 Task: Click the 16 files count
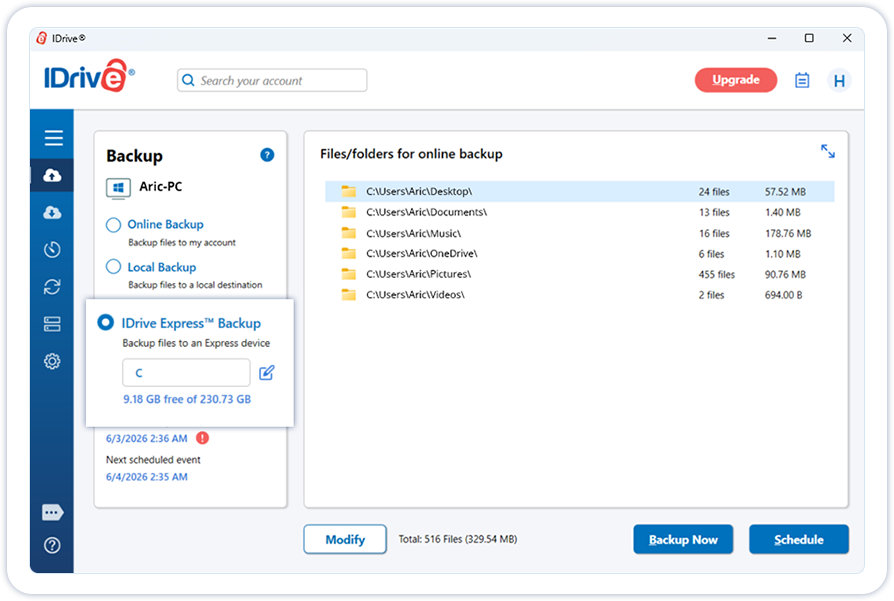tap(714, 233)
